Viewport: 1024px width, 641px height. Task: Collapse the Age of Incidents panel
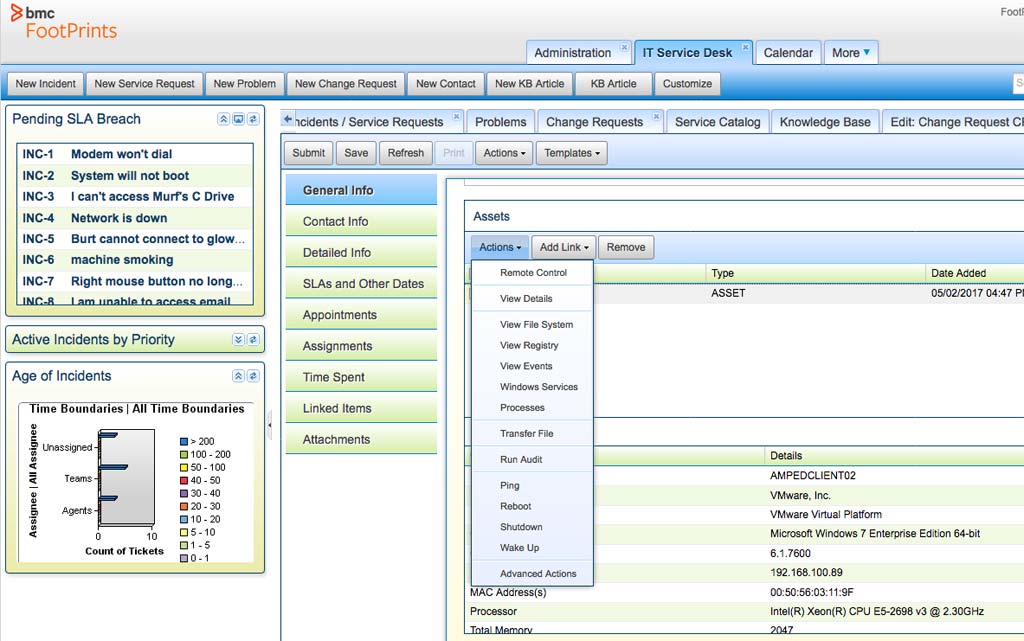[238, 376]
